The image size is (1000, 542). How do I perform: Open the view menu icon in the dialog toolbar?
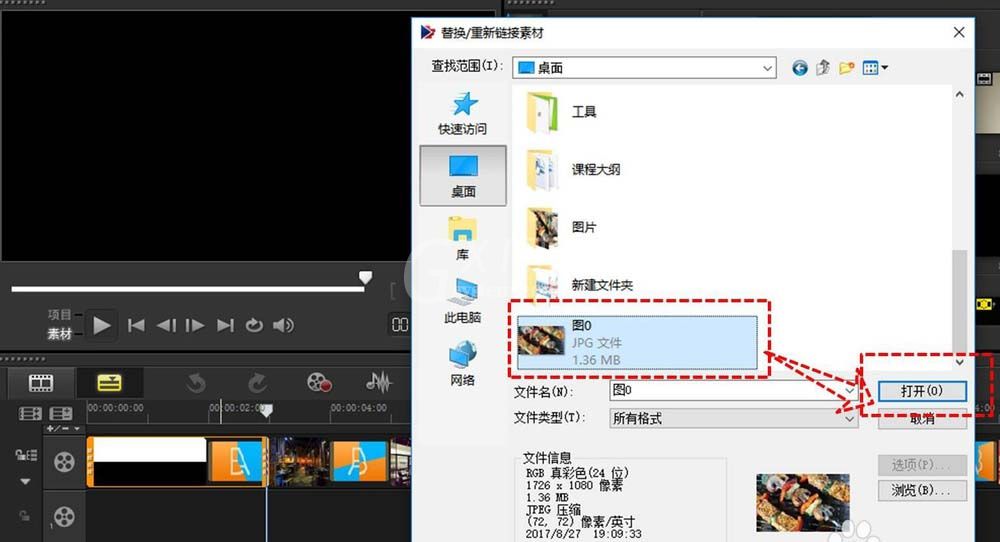point(875,68)
